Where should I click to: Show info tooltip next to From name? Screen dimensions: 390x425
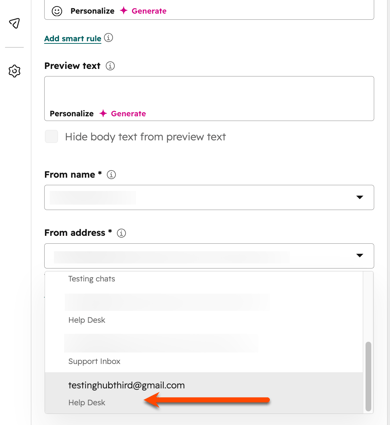(x=111, y=175)
